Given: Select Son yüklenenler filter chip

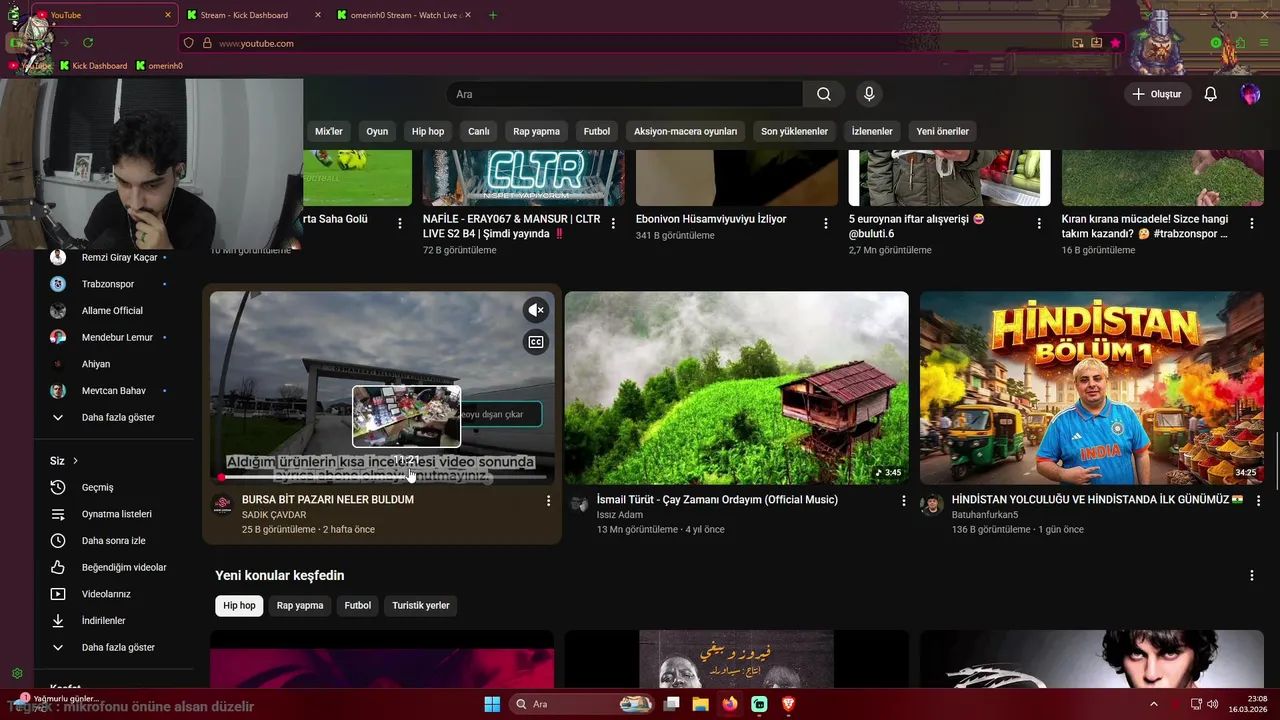Looking at the screenshot, I should click(795, 131).
